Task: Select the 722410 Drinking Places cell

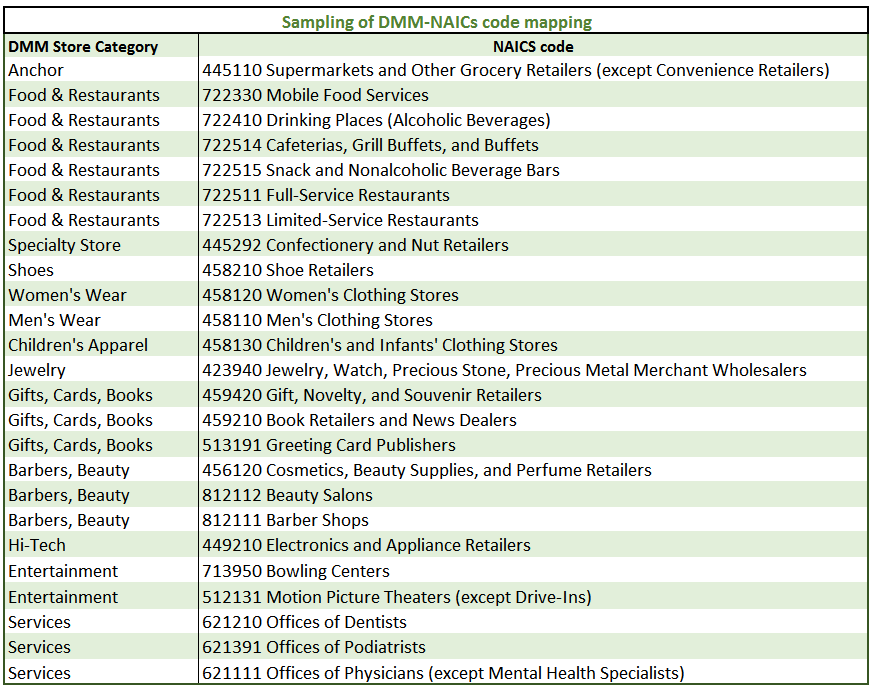Action: click(x=376, y=120)
